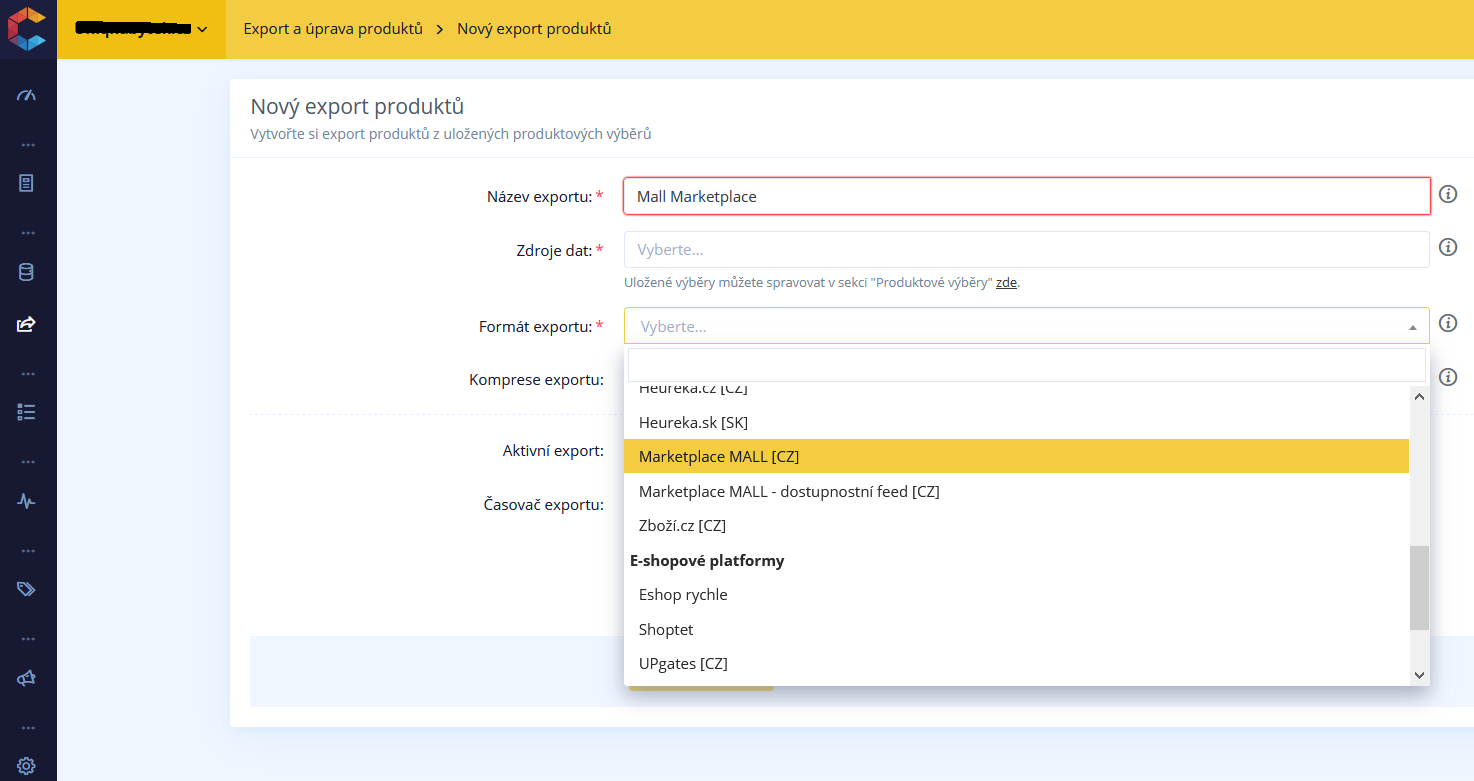The height and width of the screenshot is (781, 1474).
Task: Click info icon beside Zdroje dat field
Action: tap(1447, 246)
